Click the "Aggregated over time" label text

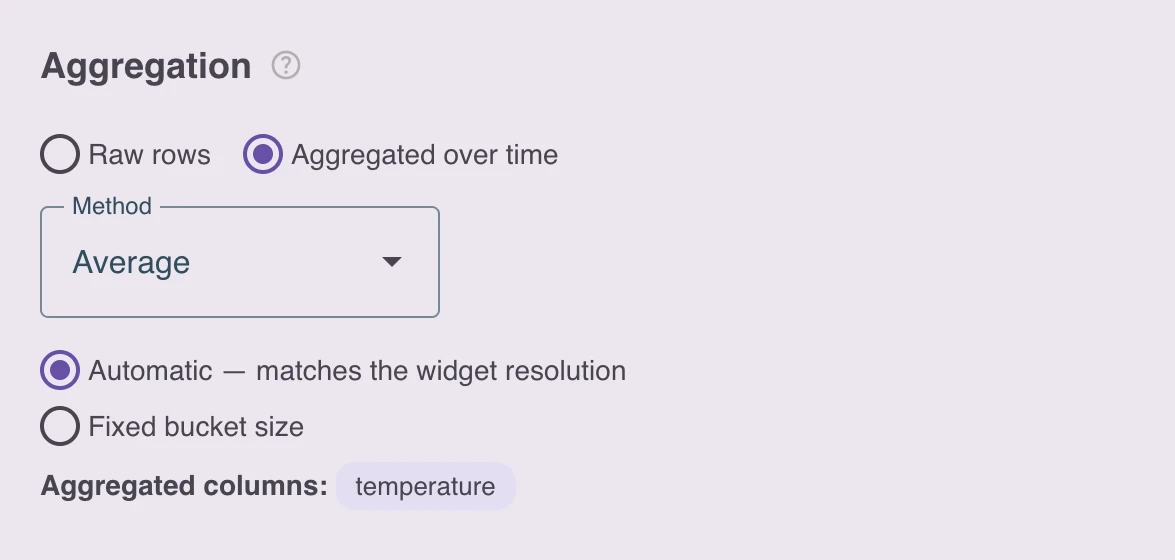(424, 155)
